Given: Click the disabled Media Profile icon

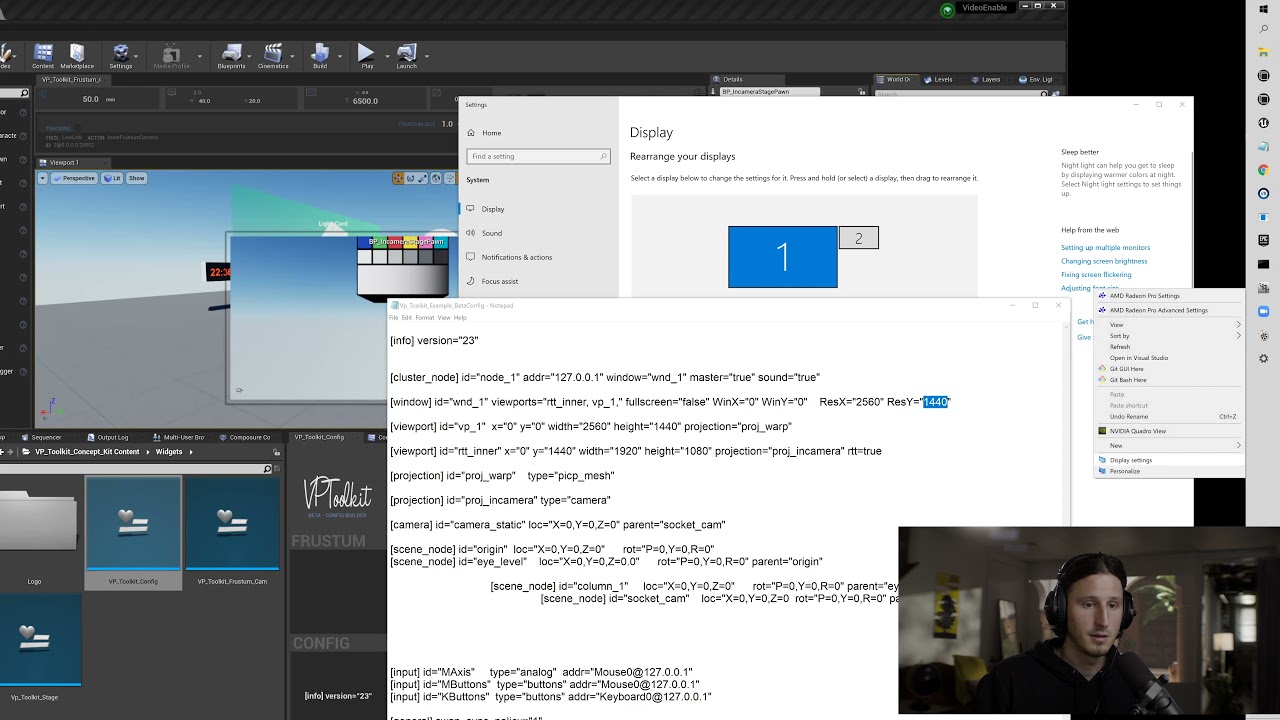Looking at the screenshot, I should pos(171,56).
